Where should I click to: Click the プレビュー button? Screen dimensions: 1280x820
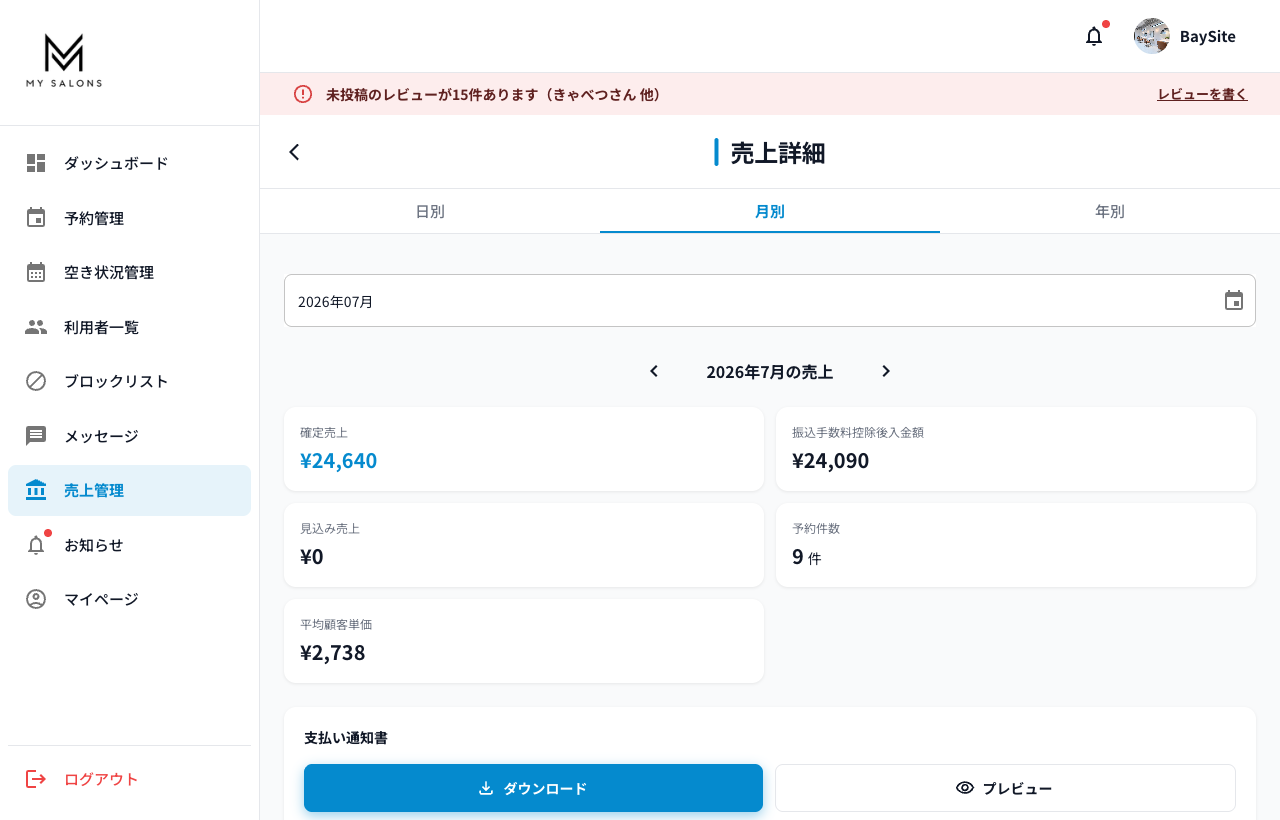coord(1005,788)
